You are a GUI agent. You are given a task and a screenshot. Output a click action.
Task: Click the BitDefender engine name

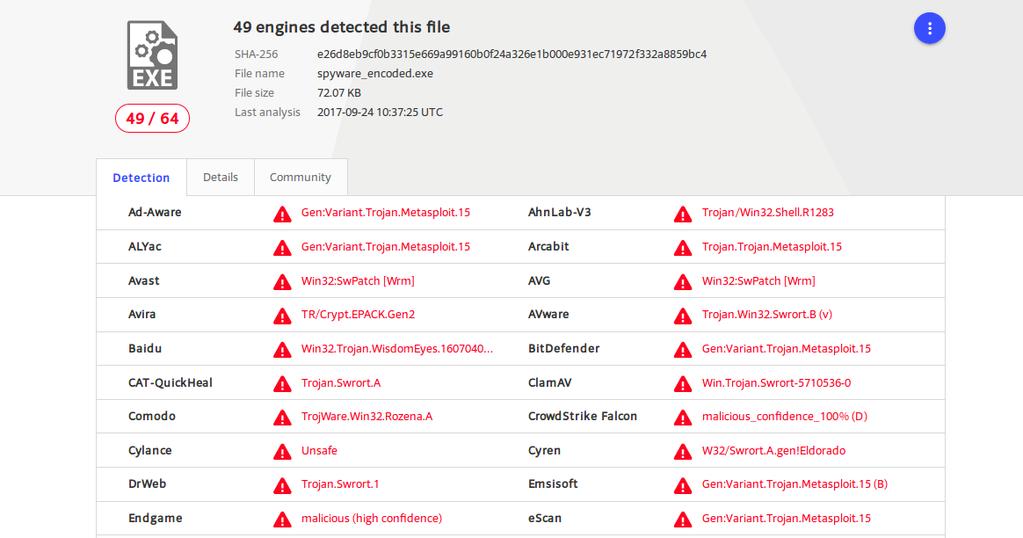pos(564,348)
